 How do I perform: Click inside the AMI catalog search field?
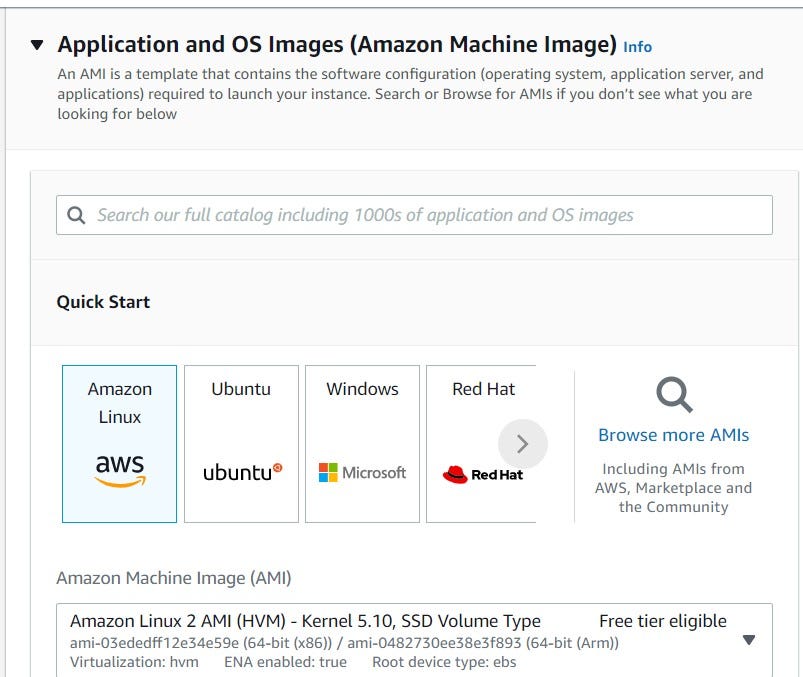(400, 214)
